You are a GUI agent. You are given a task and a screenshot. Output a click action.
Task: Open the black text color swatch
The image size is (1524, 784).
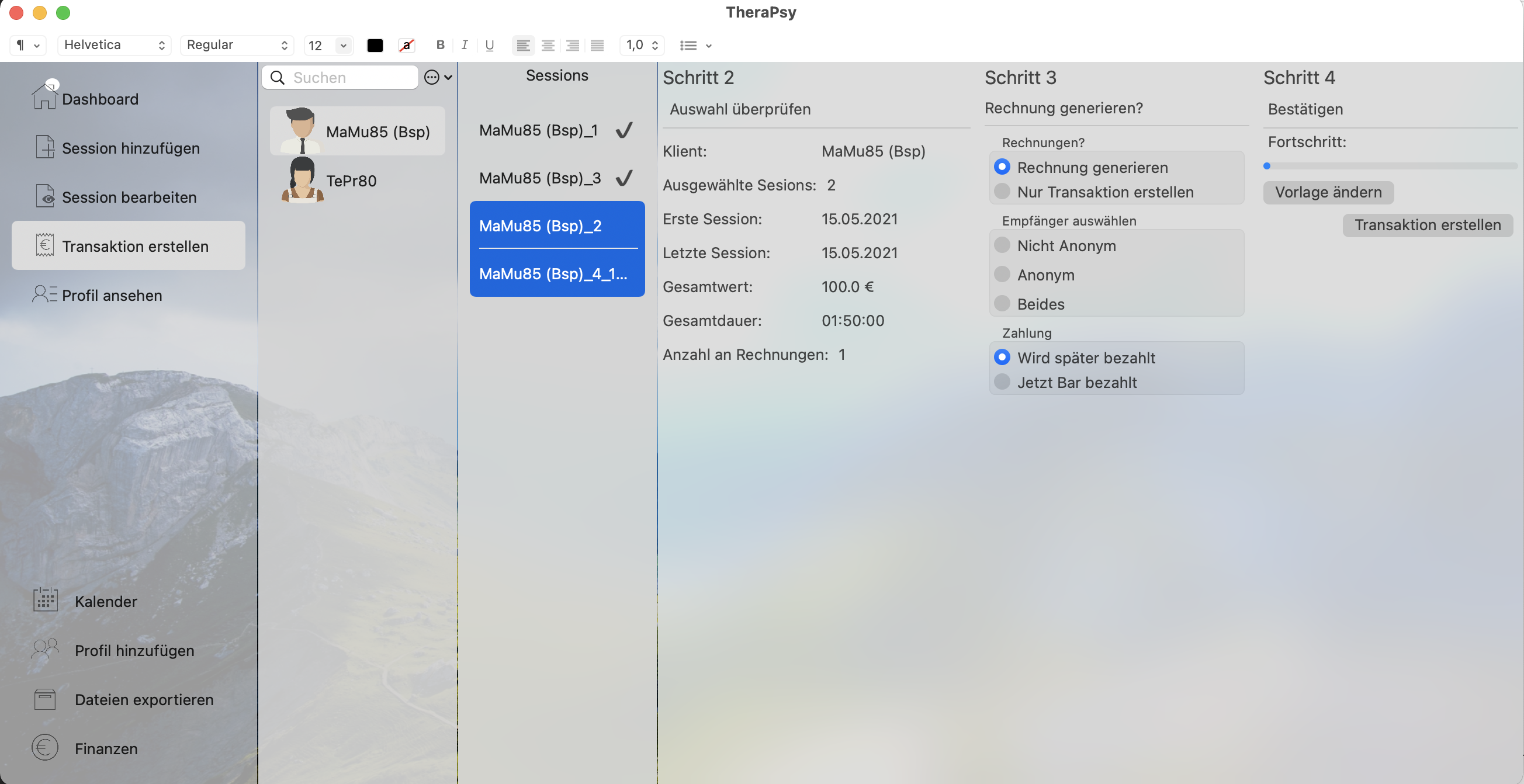[375, 45]
